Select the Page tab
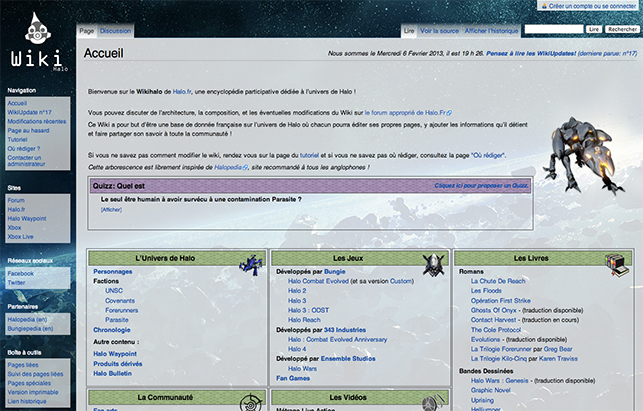 click(87, 31)
